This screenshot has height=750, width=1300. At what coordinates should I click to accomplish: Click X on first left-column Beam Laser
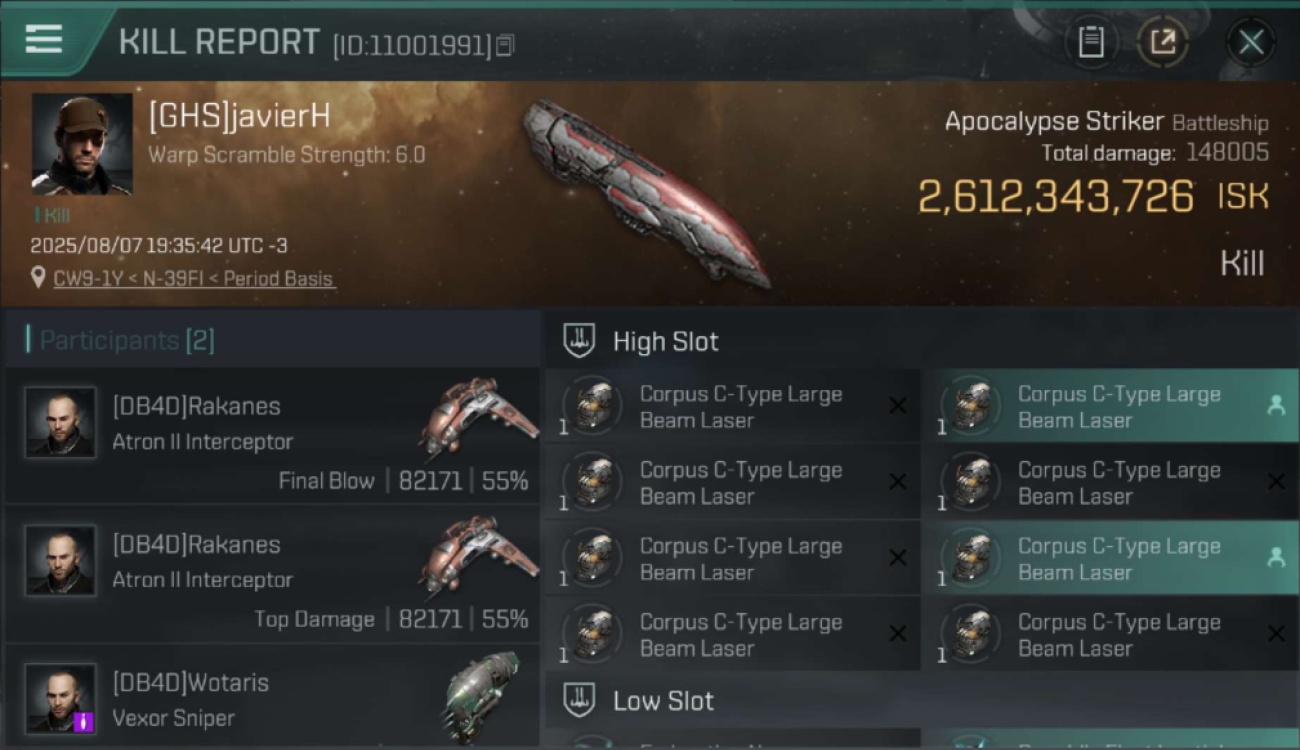[898, 406]
